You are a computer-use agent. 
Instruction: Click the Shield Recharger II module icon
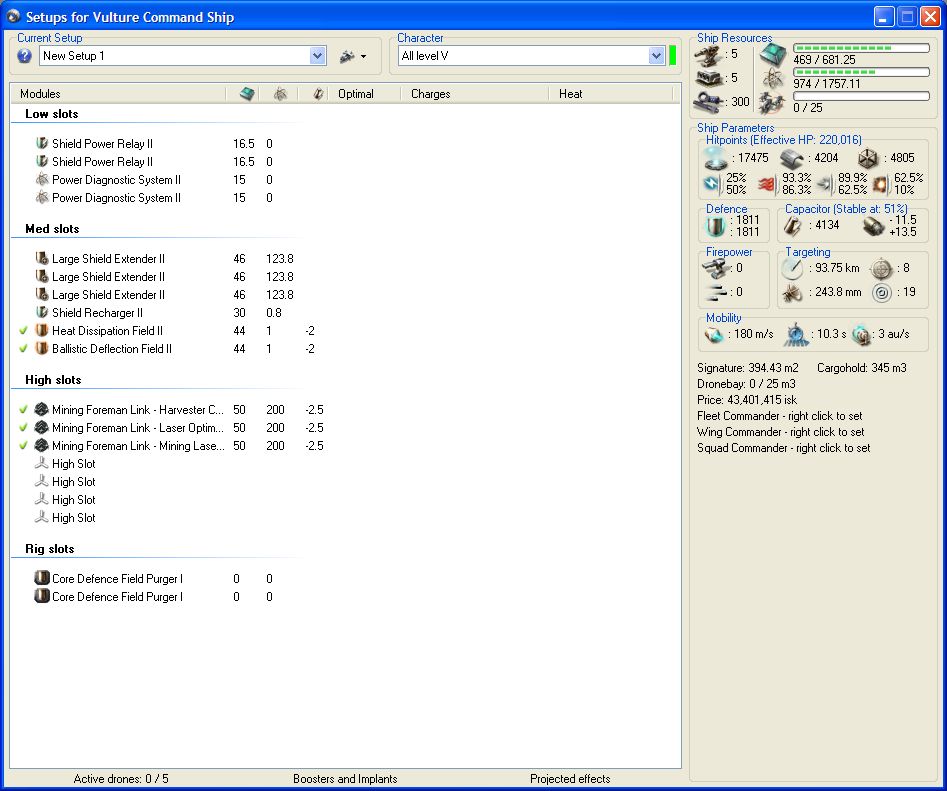click(x=42, y=313)
